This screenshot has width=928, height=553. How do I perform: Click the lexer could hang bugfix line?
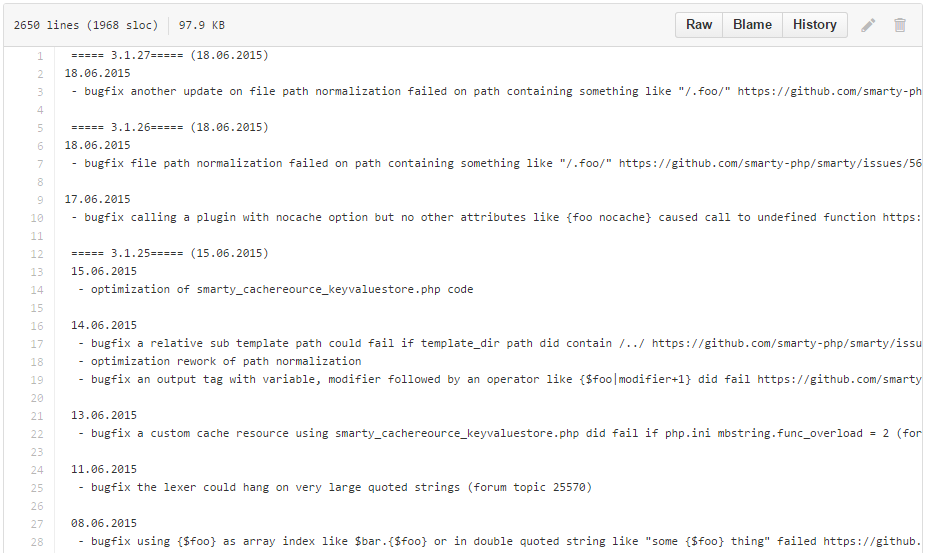[x=335, y=487]
